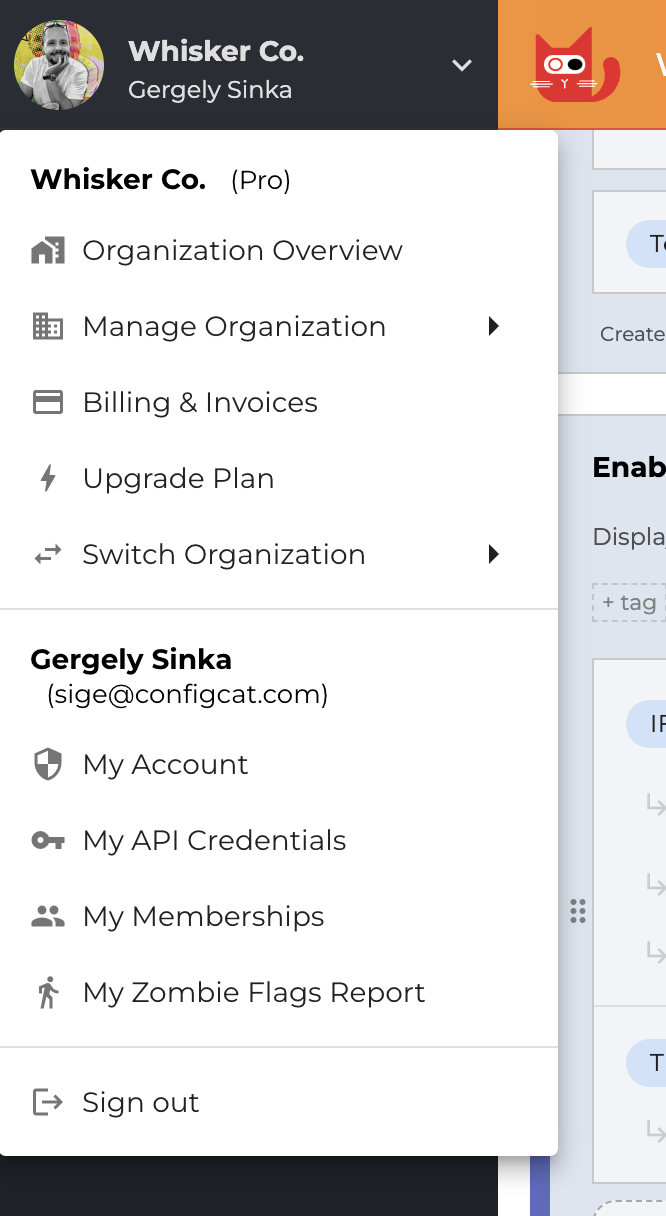This screenshot has width=666, height=1216.
Task: Click the Sign out exit icon
Action: point(48,1102)
